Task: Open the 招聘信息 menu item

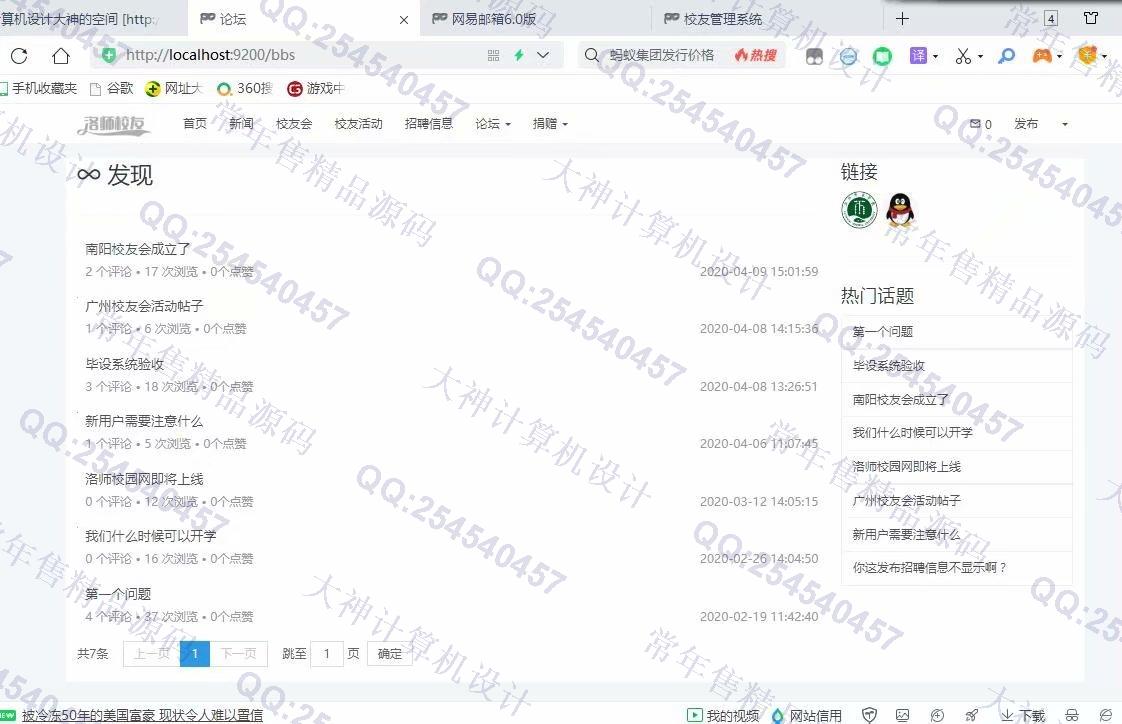Action: click(x=428, y=124)
